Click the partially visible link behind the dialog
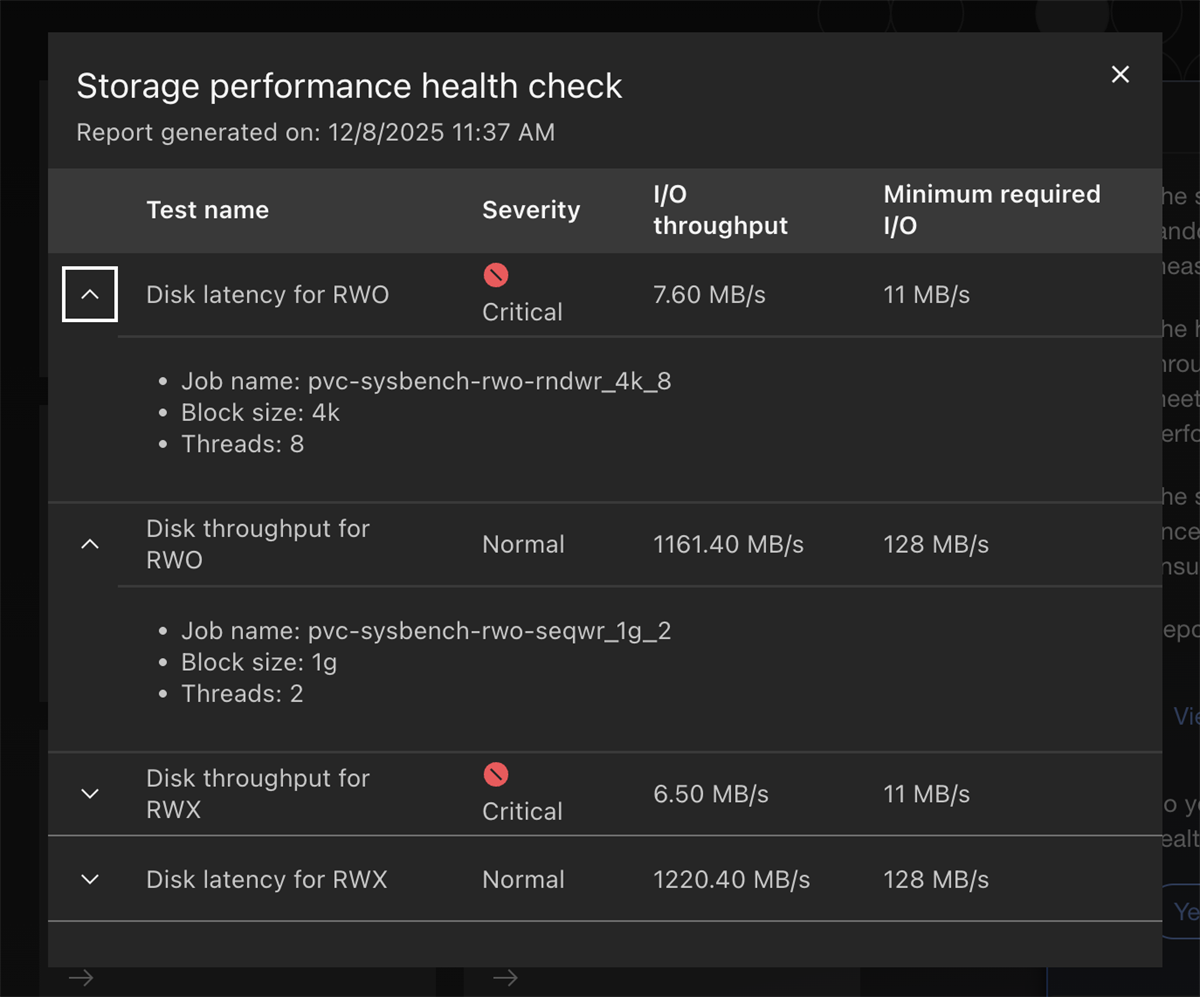This screenshot has height=997, width=1200. coord(1186,716)
